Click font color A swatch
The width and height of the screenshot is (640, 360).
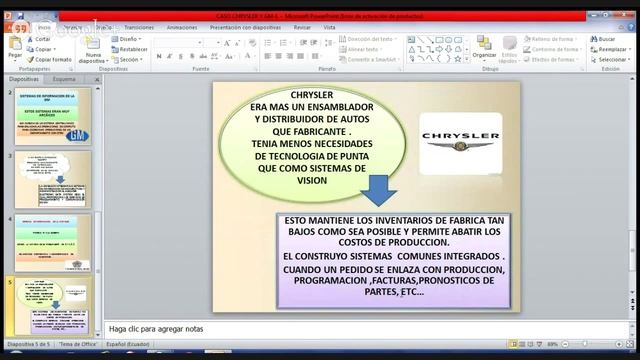[247, 56]
